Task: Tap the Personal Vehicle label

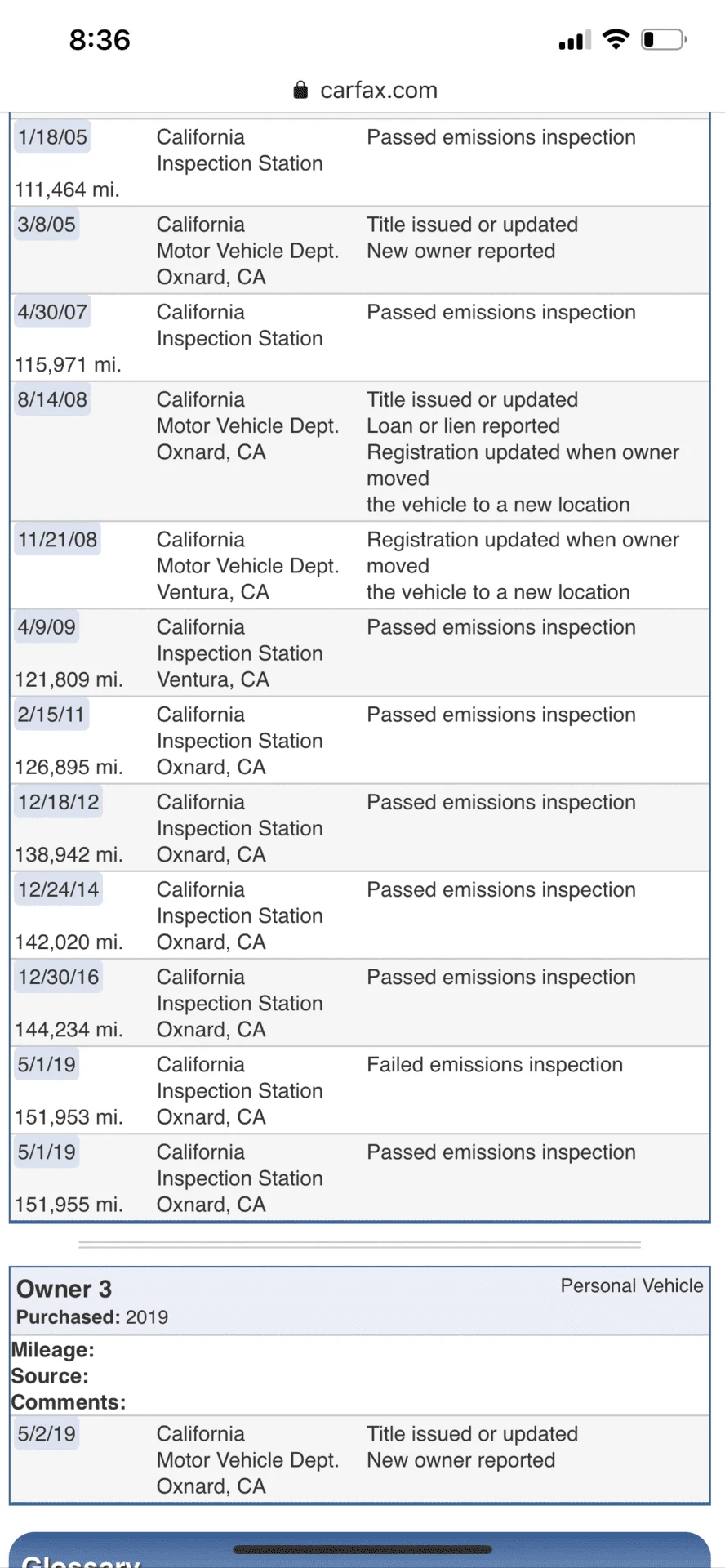Action: (x=631, y=1285)
